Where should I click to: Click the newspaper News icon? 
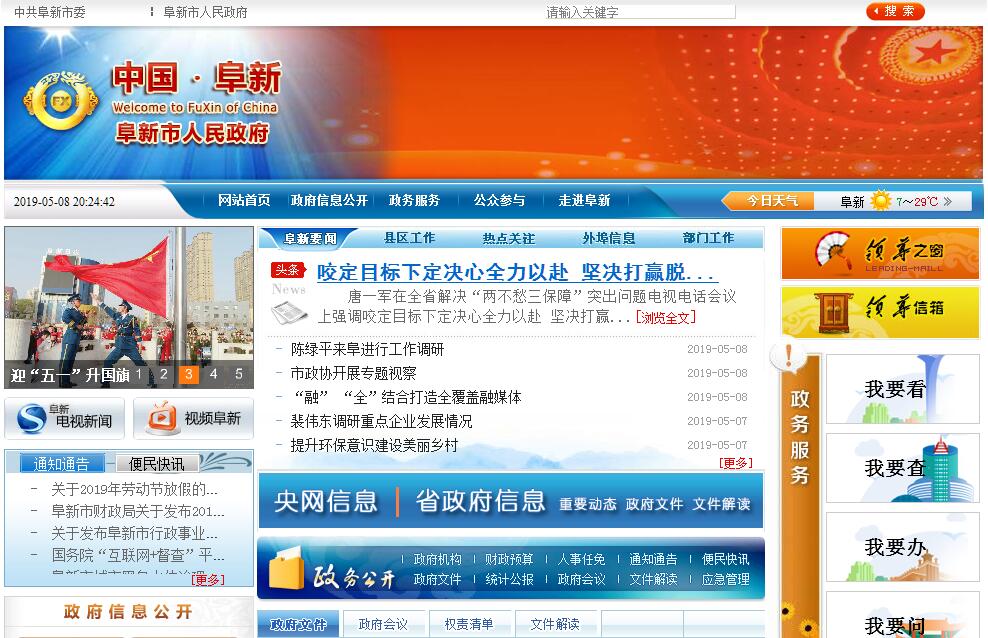point(289,301)
